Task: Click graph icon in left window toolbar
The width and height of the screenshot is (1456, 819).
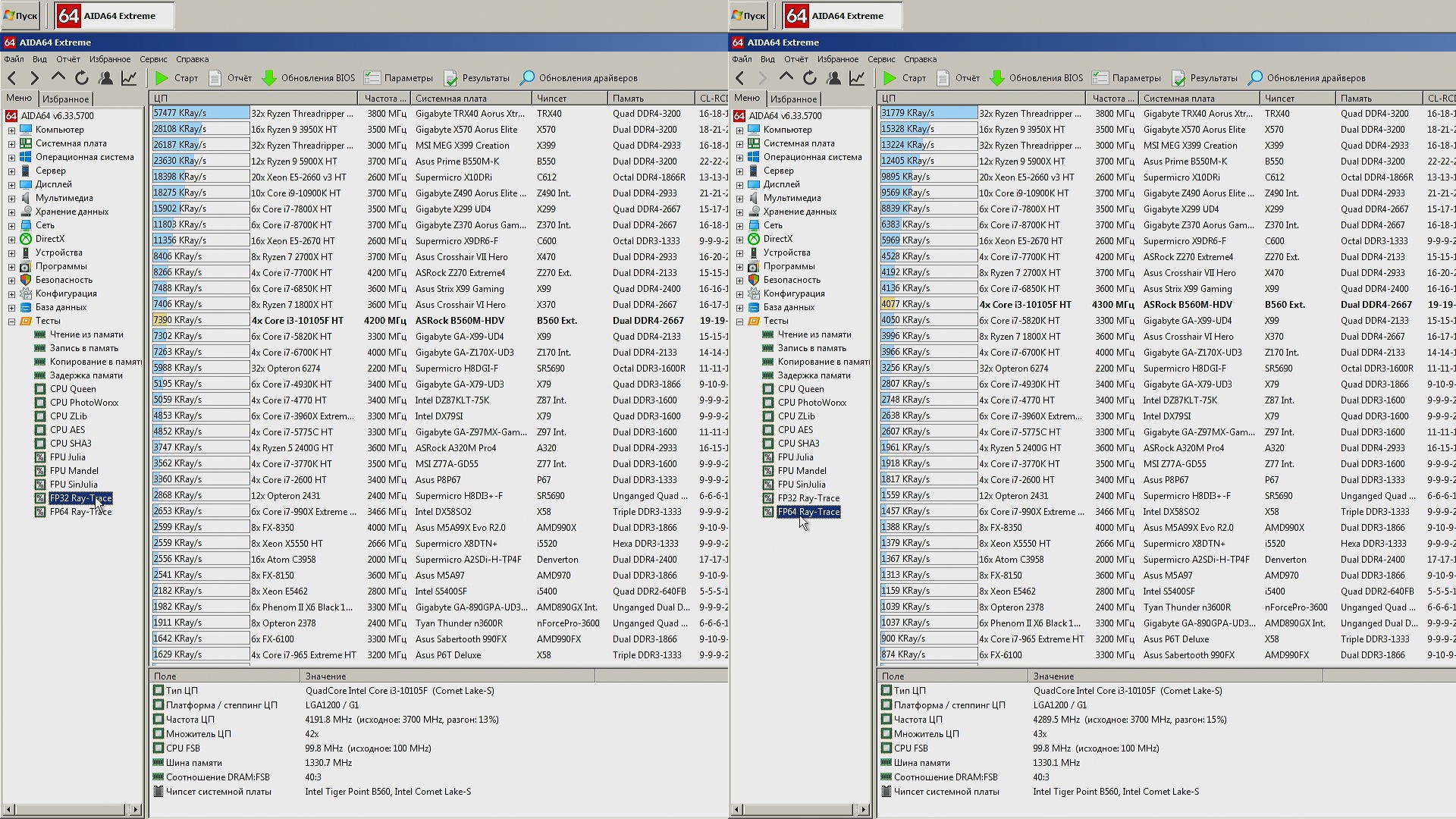Action: pyautogui.click(x=129, y=78)
